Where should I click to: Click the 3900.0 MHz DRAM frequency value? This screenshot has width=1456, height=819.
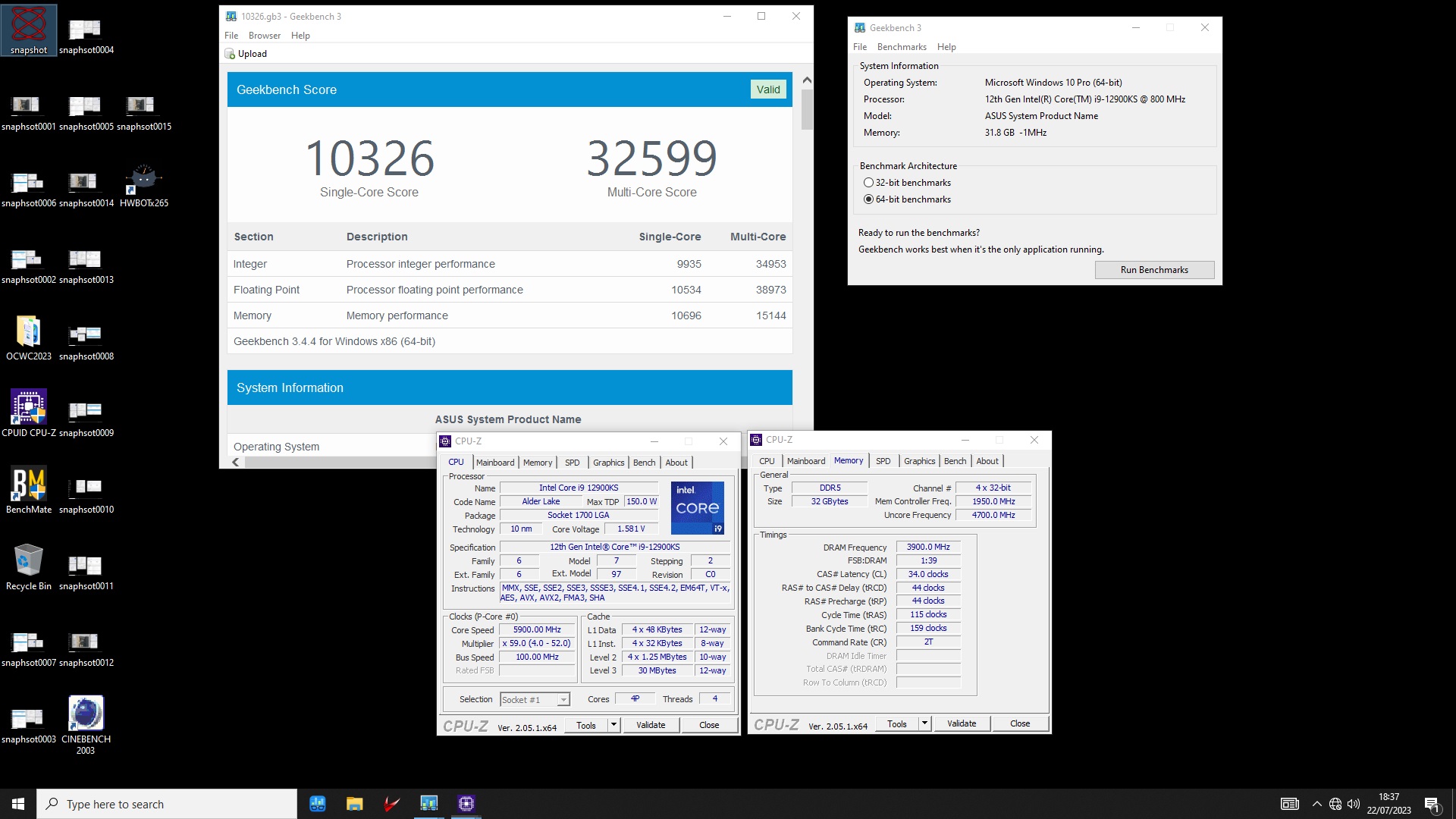928,547
